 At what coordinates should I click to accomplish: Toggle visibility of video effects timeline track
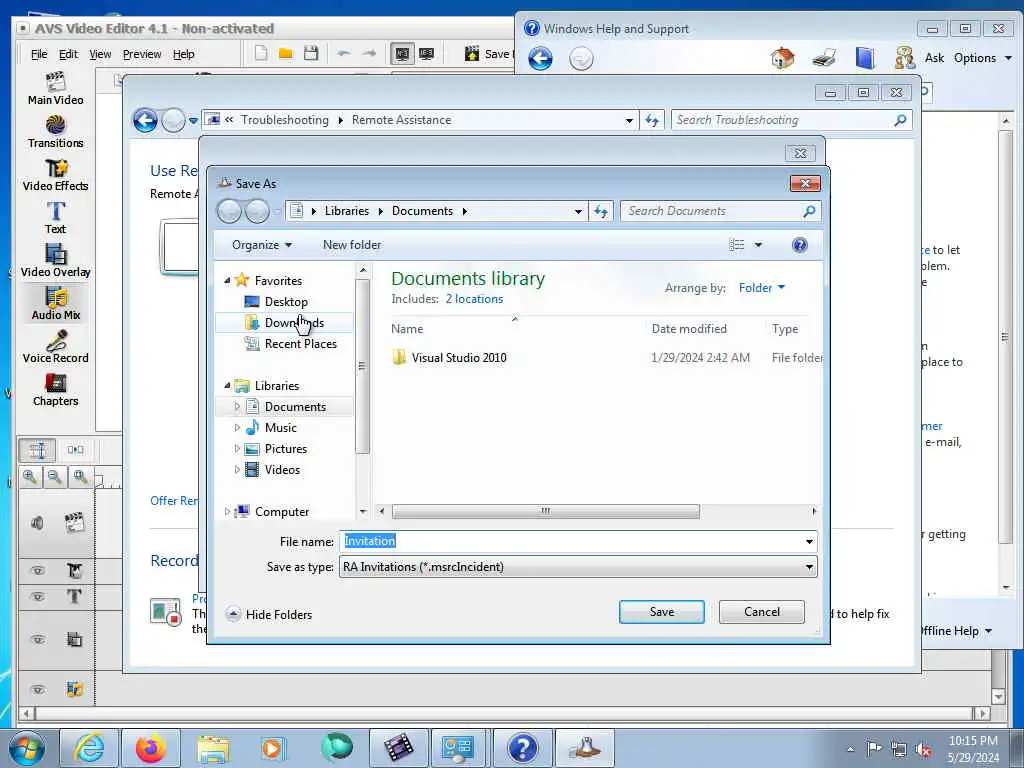[x=38, y=570]
